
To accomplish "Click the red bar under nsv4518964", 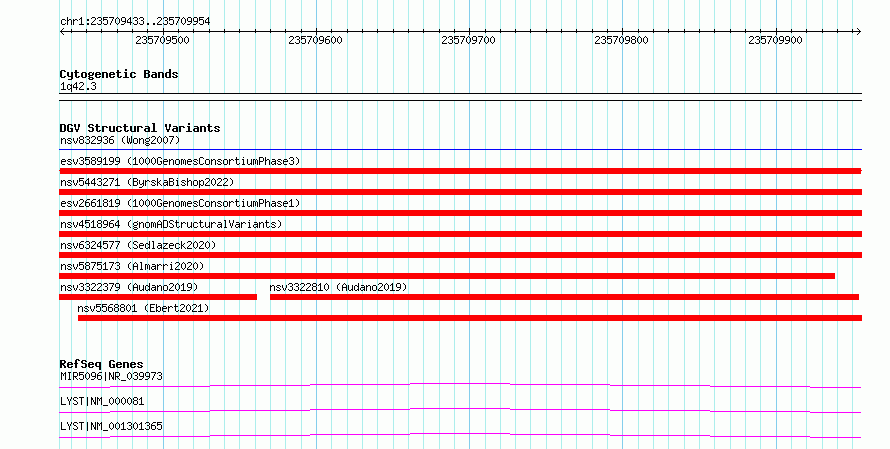I will click(x=460, y=234).
